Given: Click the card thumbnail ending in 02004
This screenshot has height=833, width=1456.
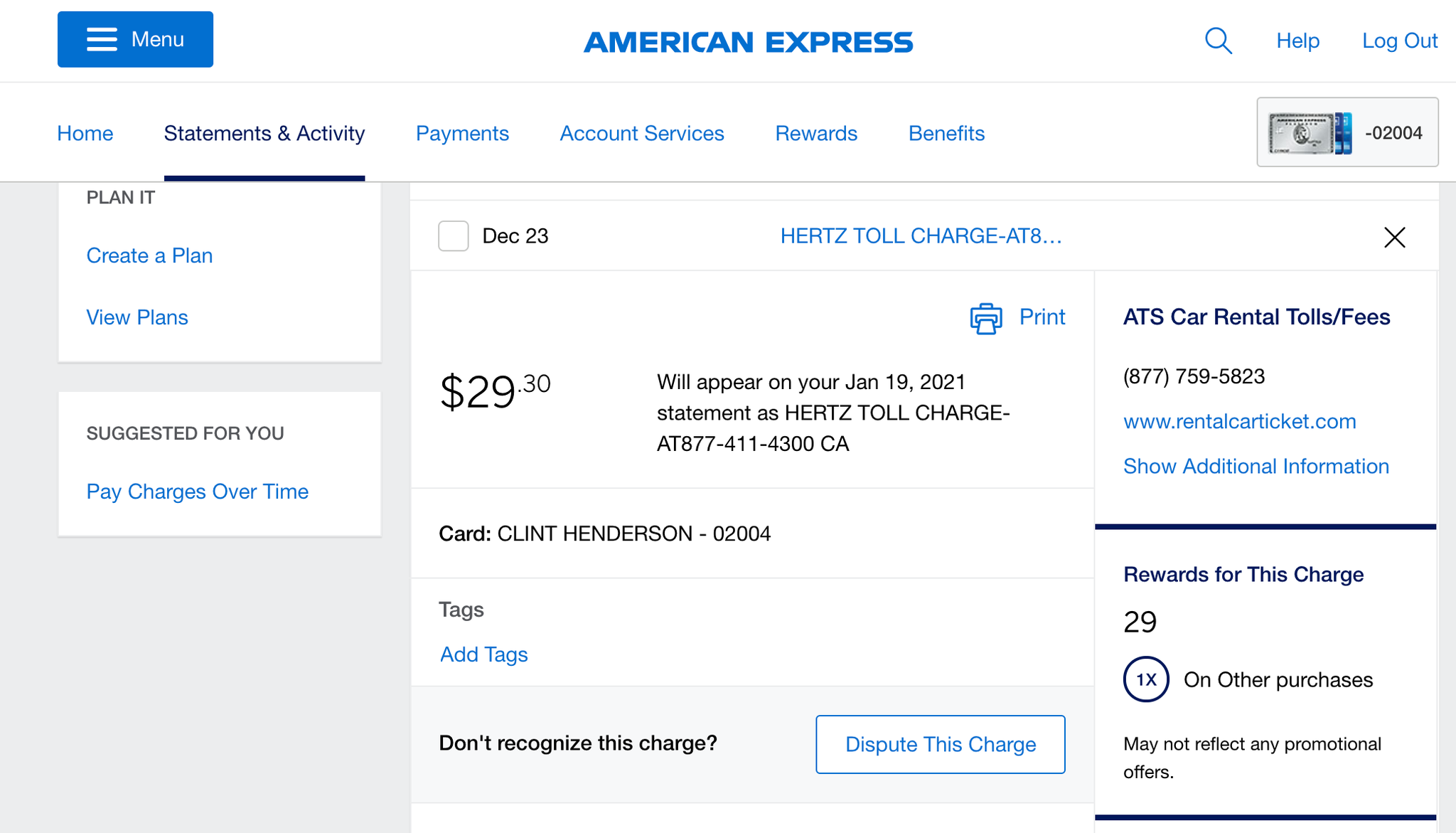Looking at the screenshot, I should [x=1346, y=132].
